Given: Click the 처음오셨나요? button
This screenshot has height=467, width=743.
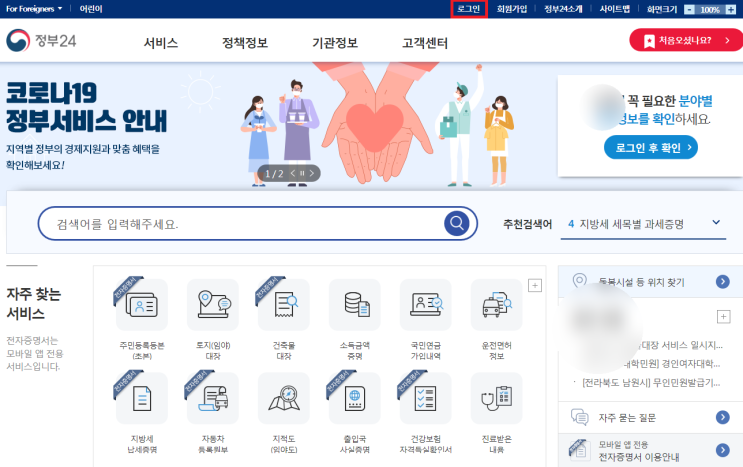Looking at the screenshot, I should [x=686, y=40].
